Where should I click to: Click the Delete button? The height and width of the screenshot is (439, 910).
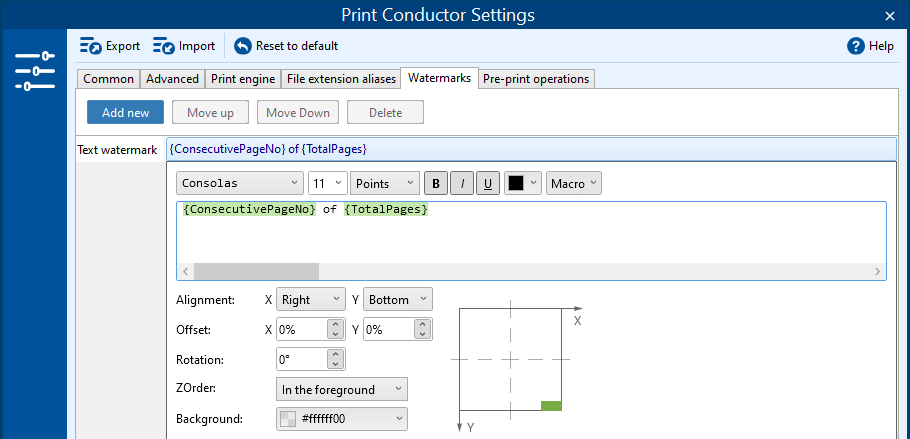coord(385,113)
